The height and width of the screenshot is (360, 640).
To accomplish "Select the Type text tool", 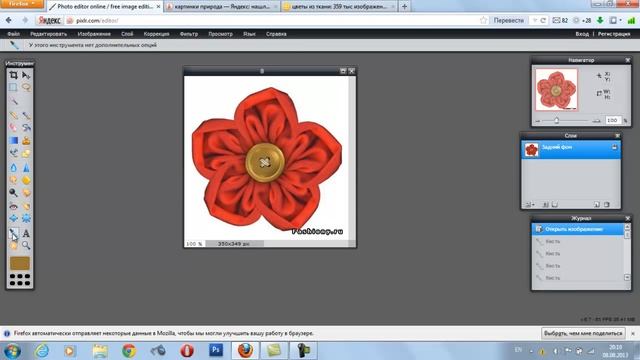I will (x=26, y=233).
